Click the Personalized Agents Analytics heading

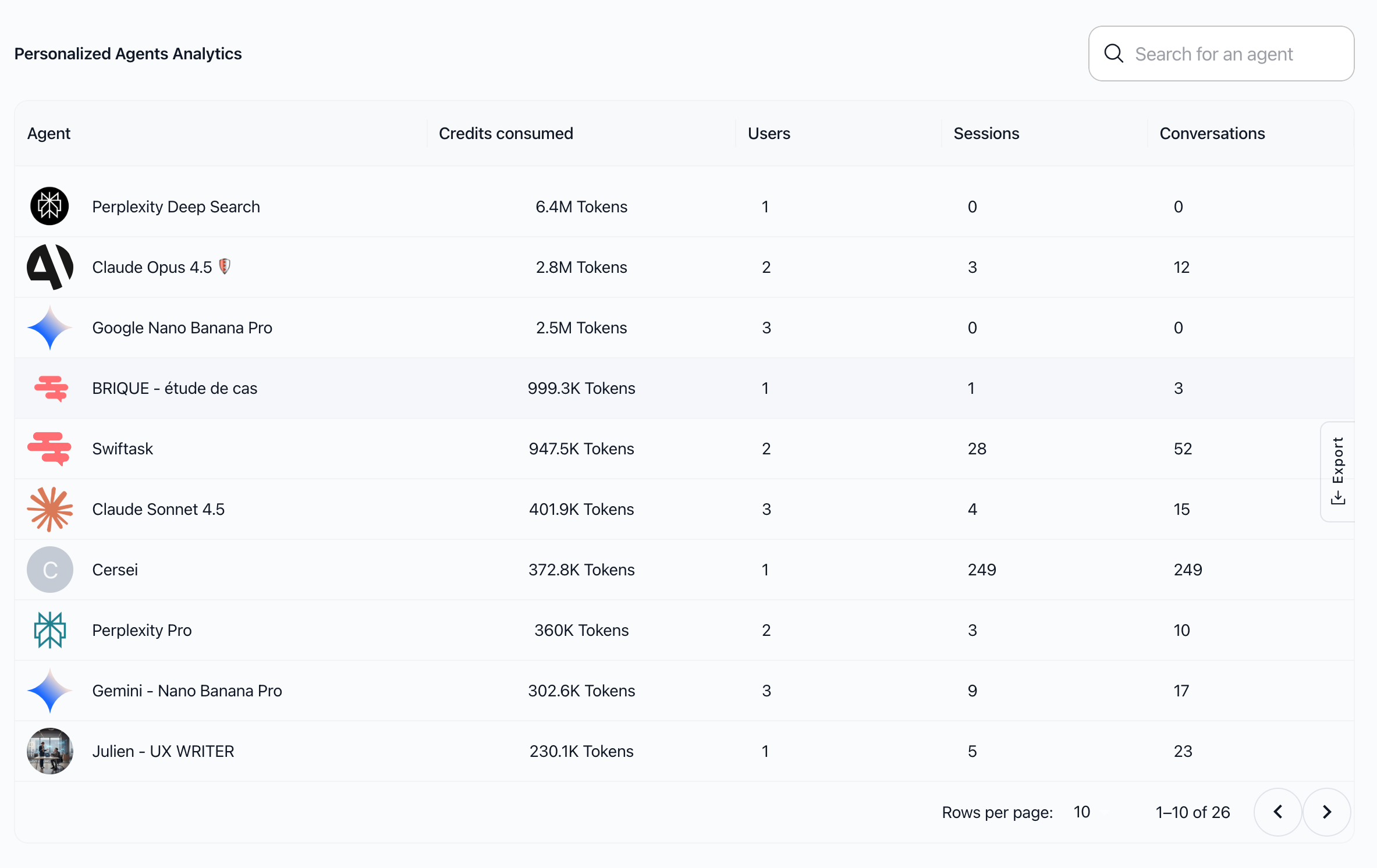click(x=128, y=54)
